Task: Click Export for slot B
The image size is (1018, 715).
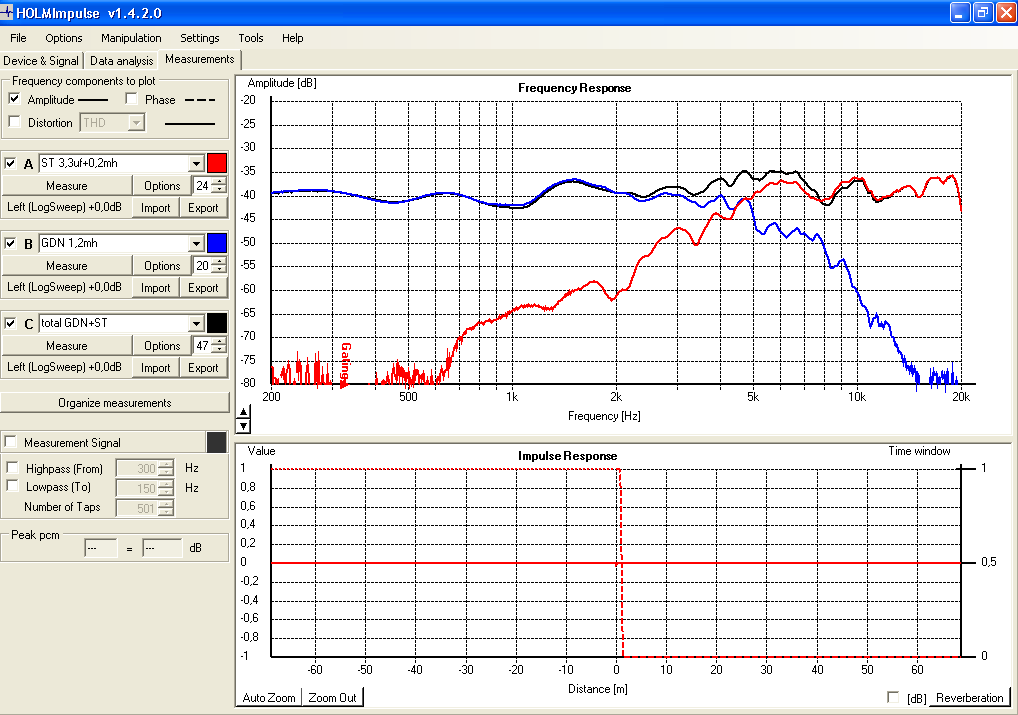Action: [x=203, y=288]
